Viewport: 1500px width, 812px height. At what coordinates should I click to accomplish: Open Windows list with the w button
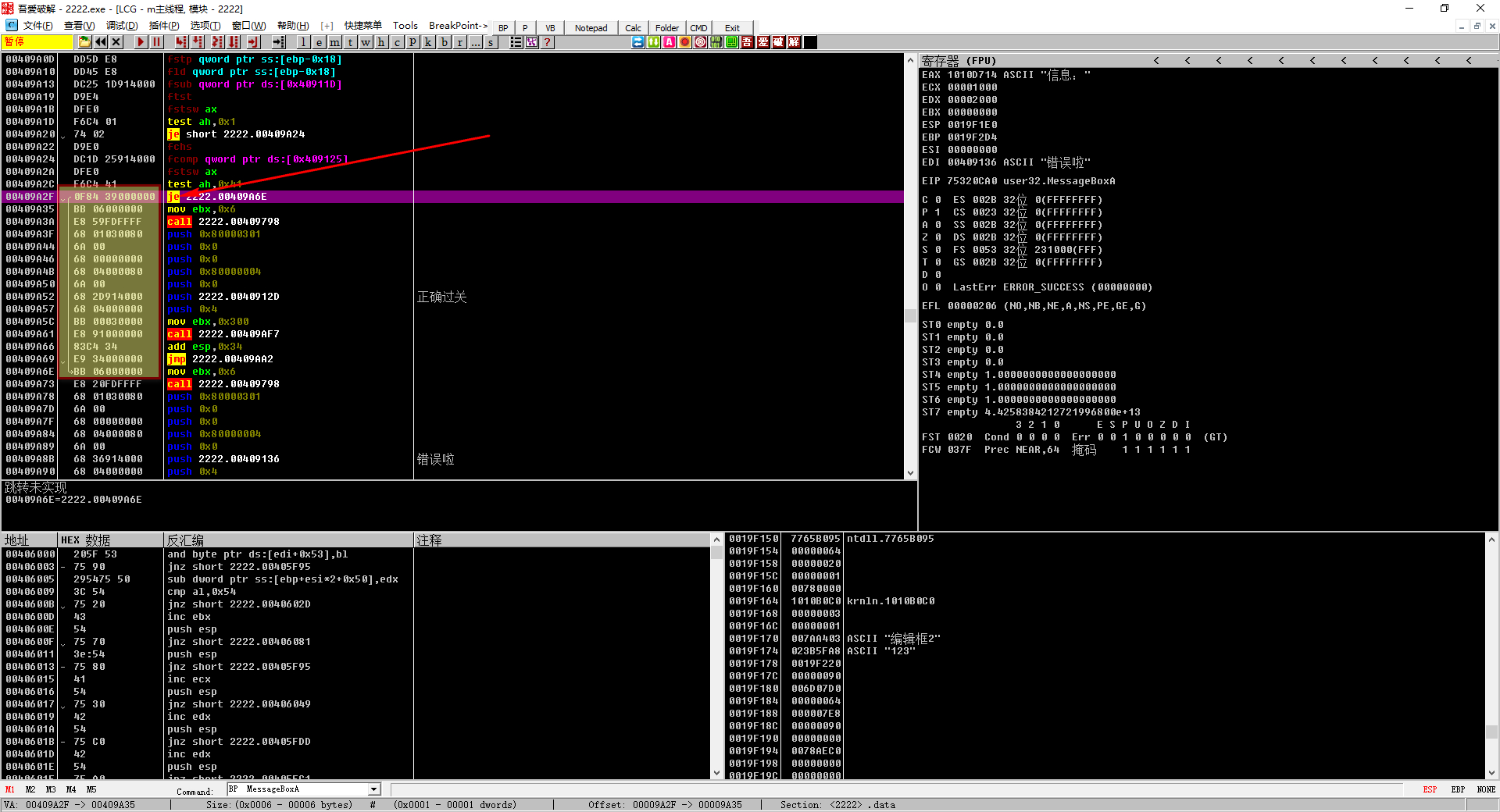[x=366, y=42]
